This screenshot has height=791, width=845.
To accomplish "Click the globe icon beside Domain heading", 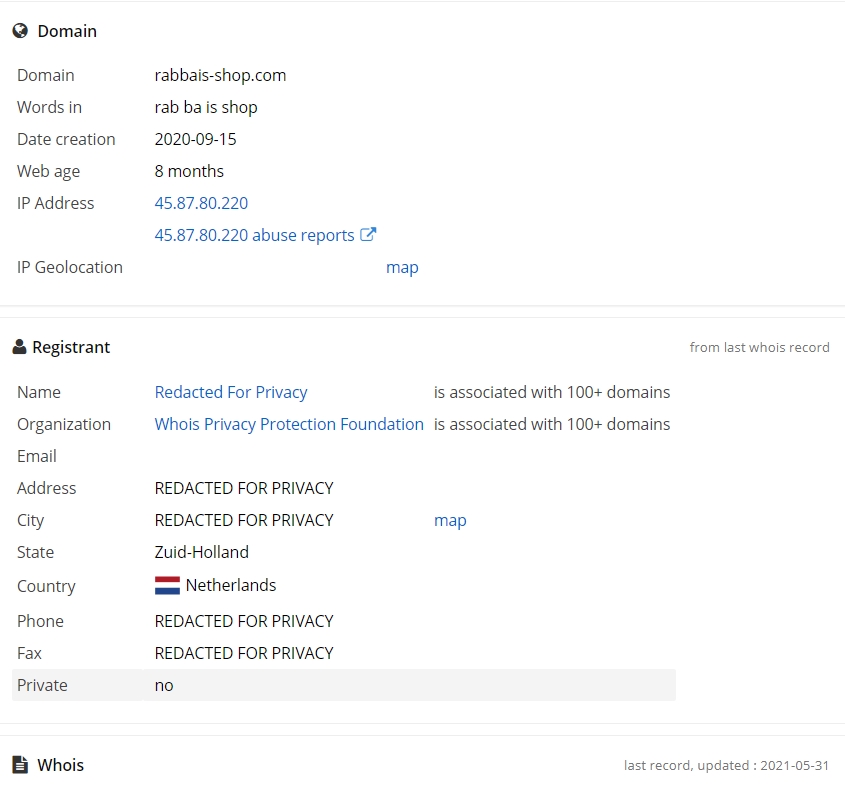I will point(20,31).
